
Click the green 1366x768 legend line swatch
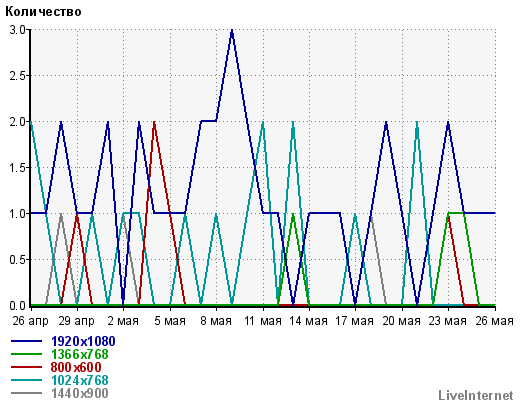pos(27,354)
